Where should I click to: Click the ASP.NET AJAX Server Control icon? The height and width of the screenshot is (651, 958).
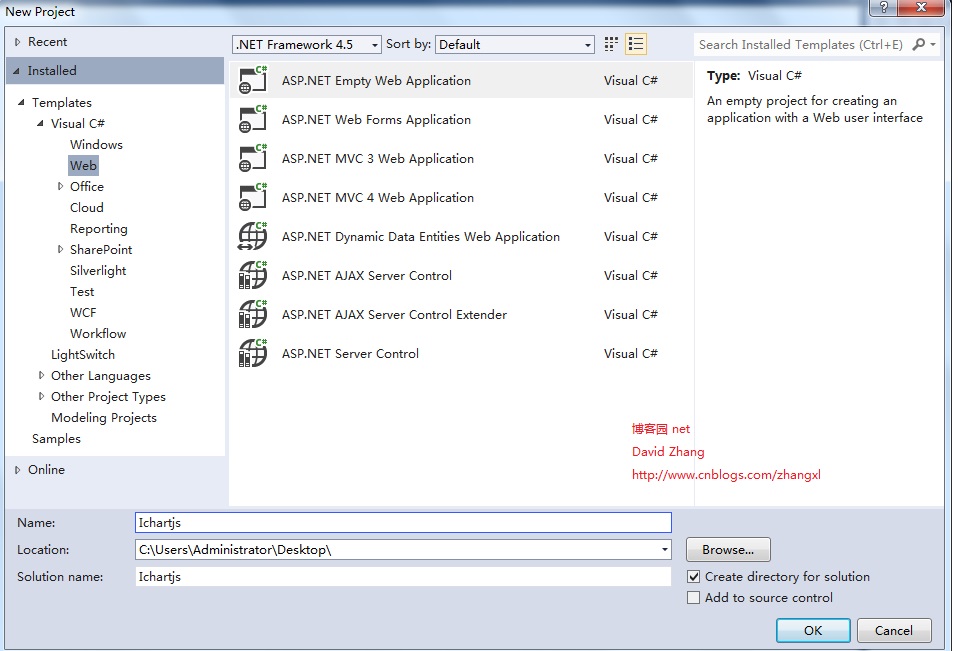(253, 275)
